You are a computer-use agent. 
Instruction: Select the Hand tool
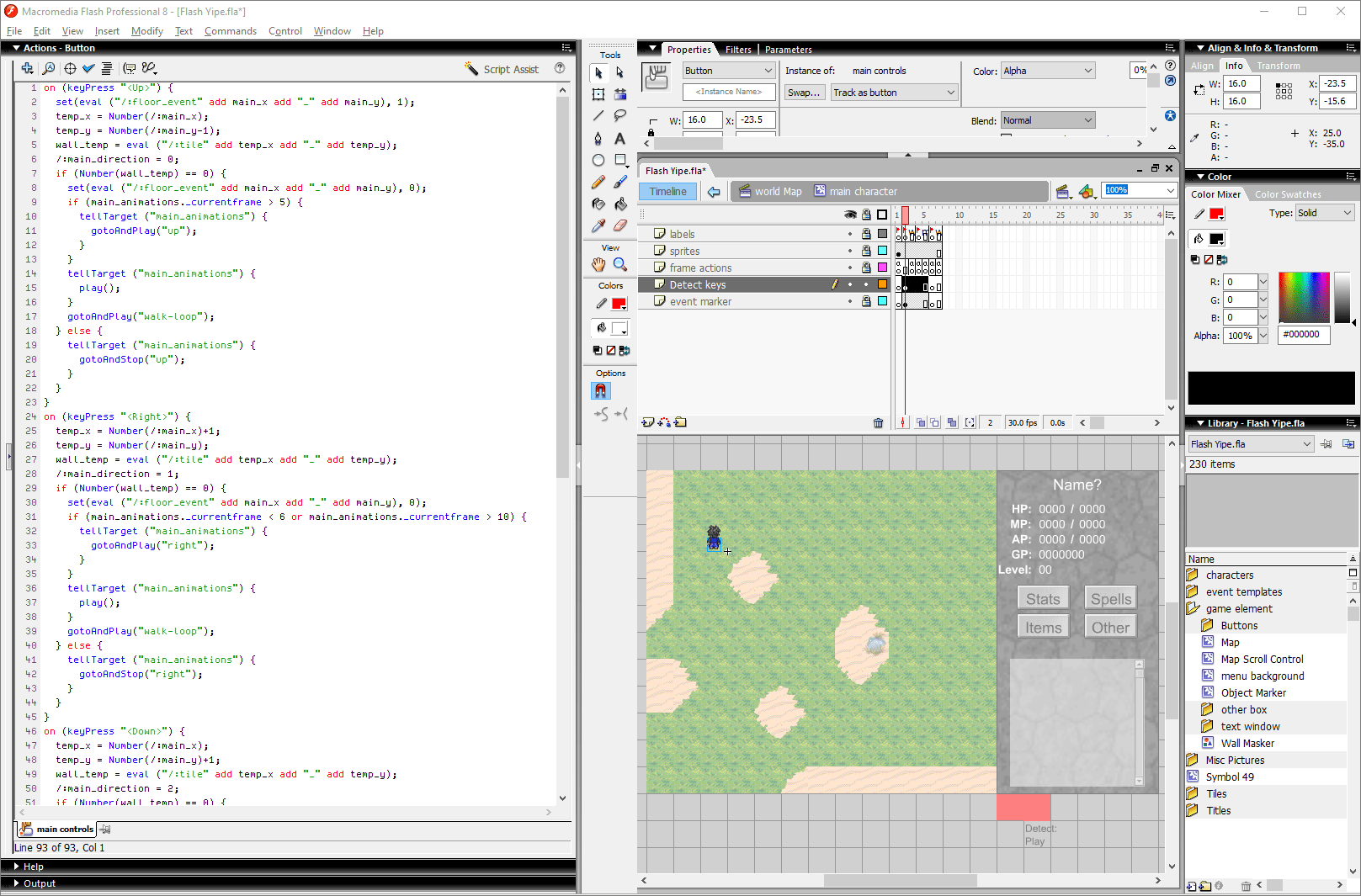click(x=598, y=265)
